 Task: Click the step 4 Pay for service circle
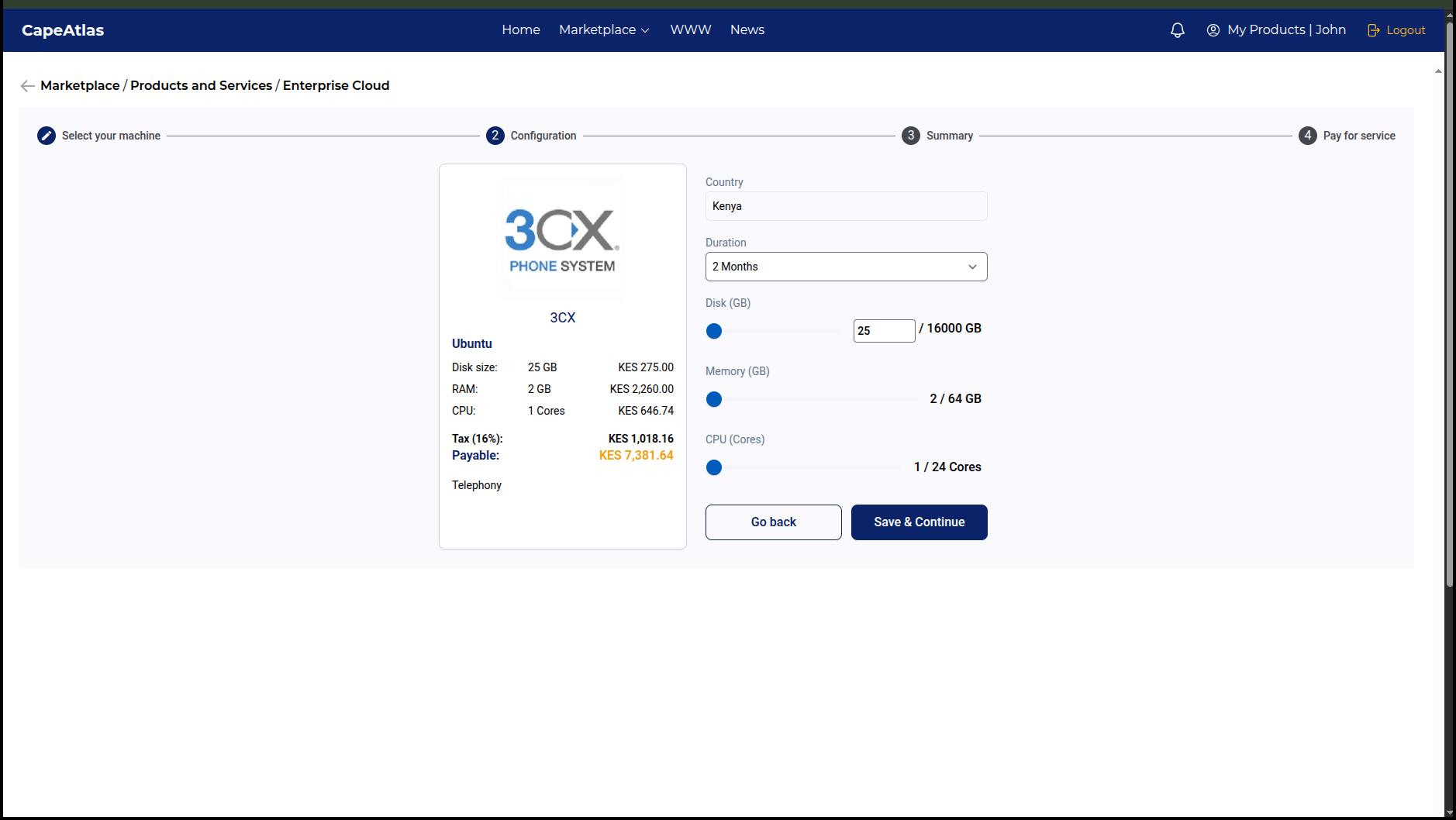(1308, 136)
